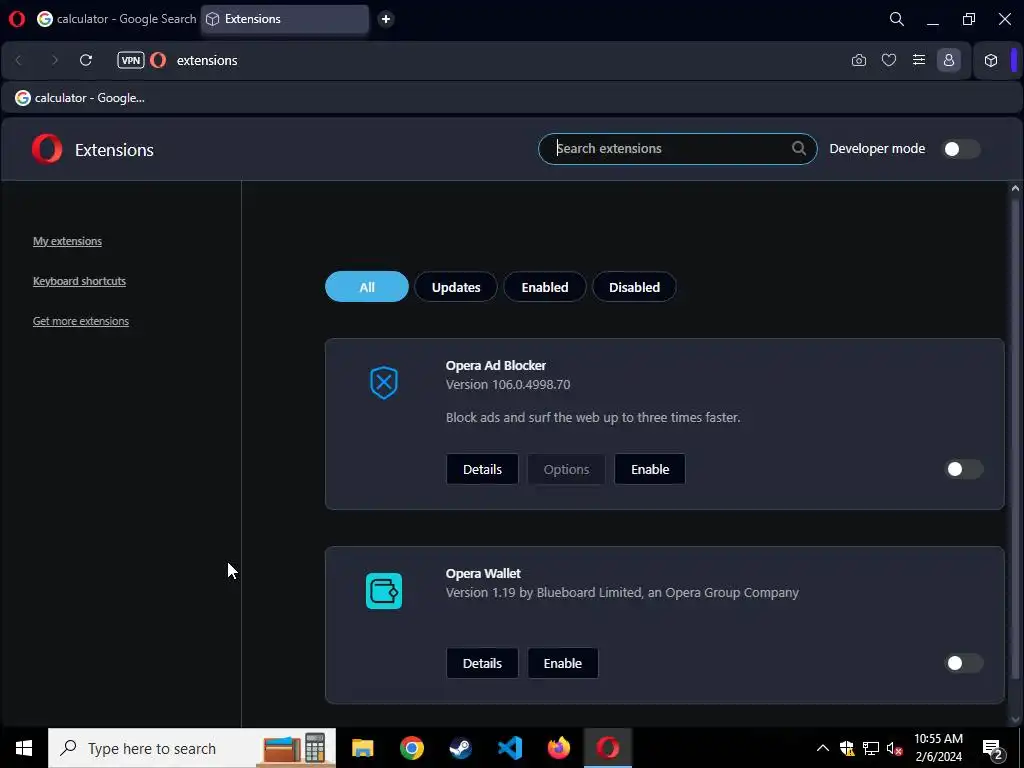This screenshot has width=1024, height=768.
Task: Select the Updates filter tab
Action: coord(456,287)
